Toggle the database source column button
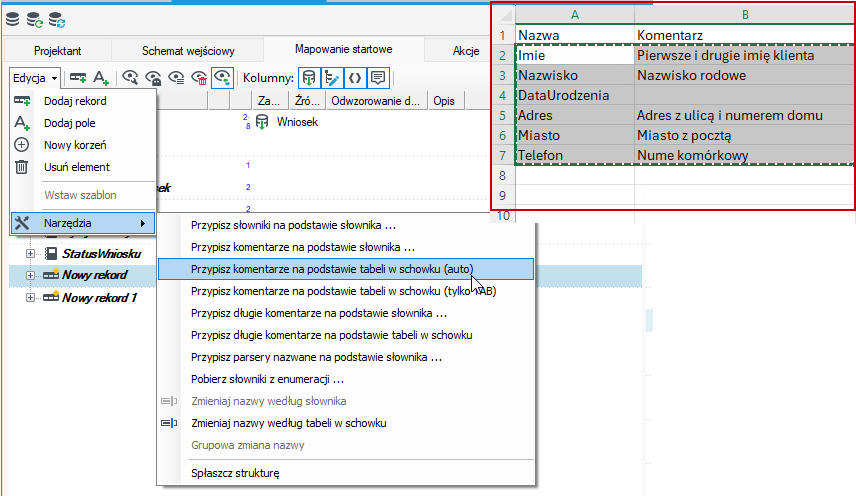Screen dimensions: 856x496 (309, 78)
